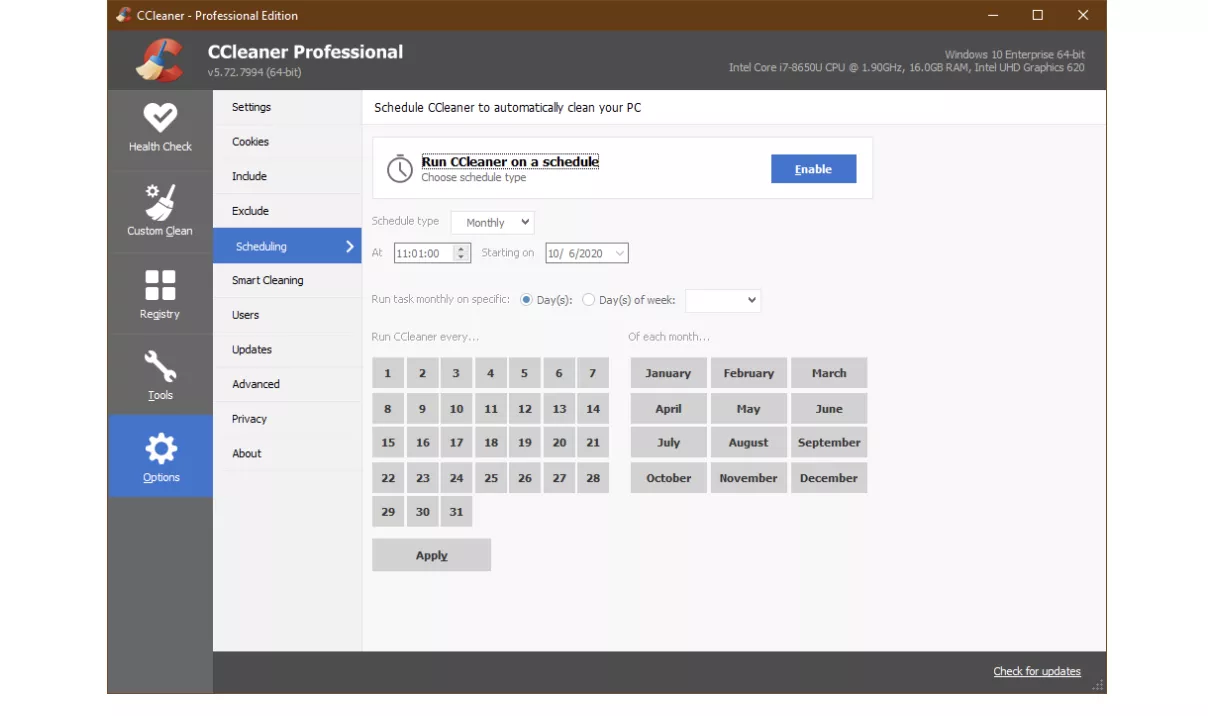Toggle the October month button
1208x716 pixels.
(x=668, y=478)
